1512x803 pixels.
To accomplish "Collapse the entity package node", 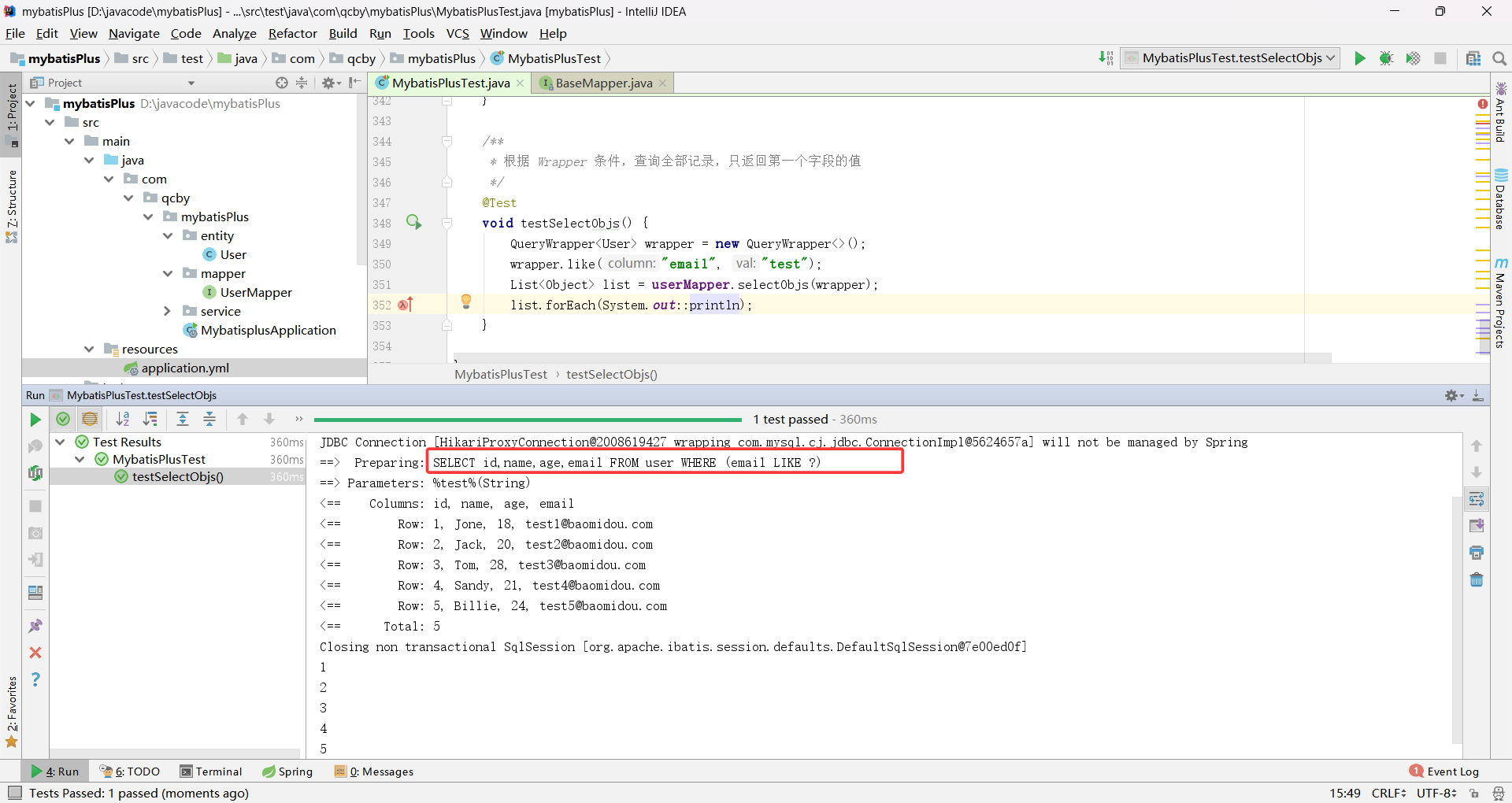I will click(168, 235).
